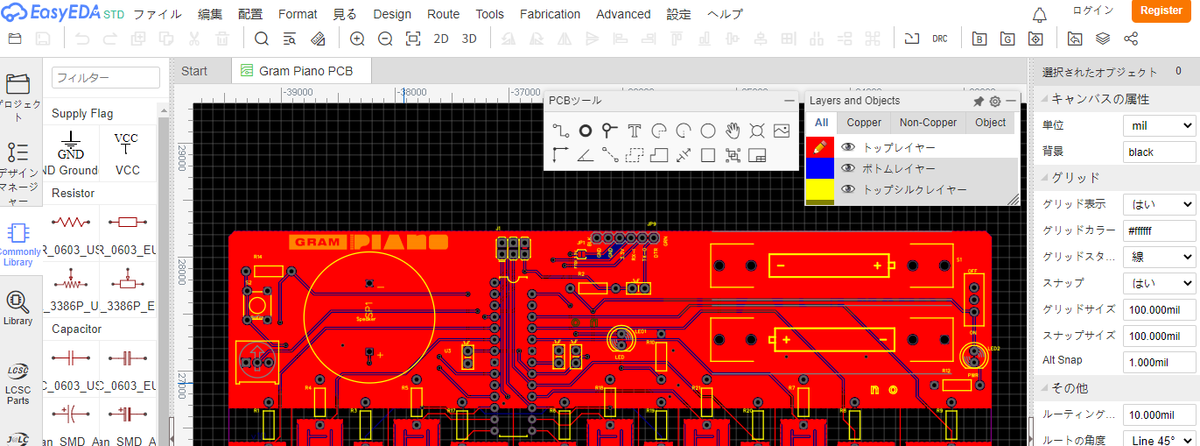
Task: Open the Design menu
Action: tap(392, 15)
